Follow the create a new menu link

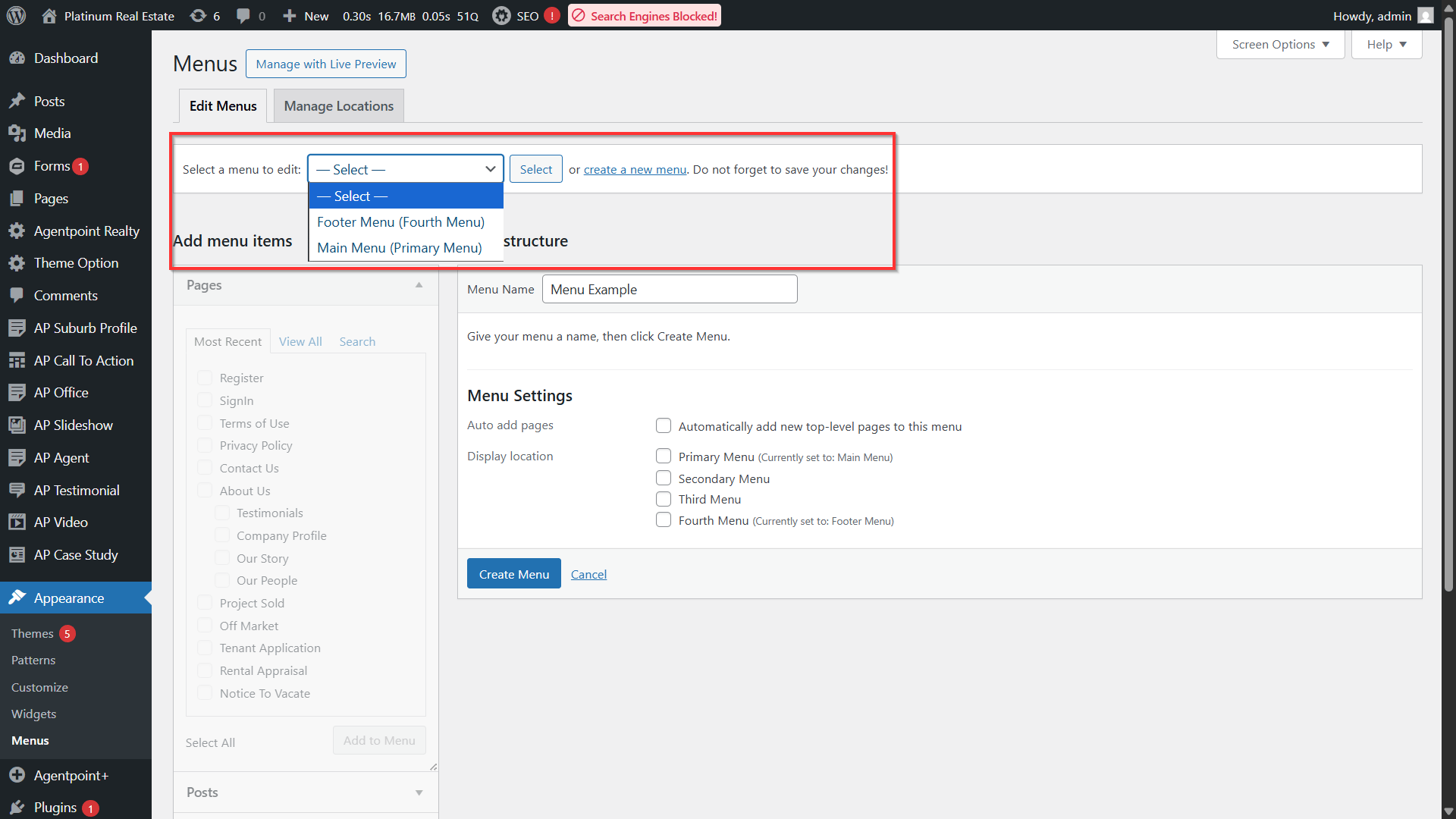click(635, 170)
